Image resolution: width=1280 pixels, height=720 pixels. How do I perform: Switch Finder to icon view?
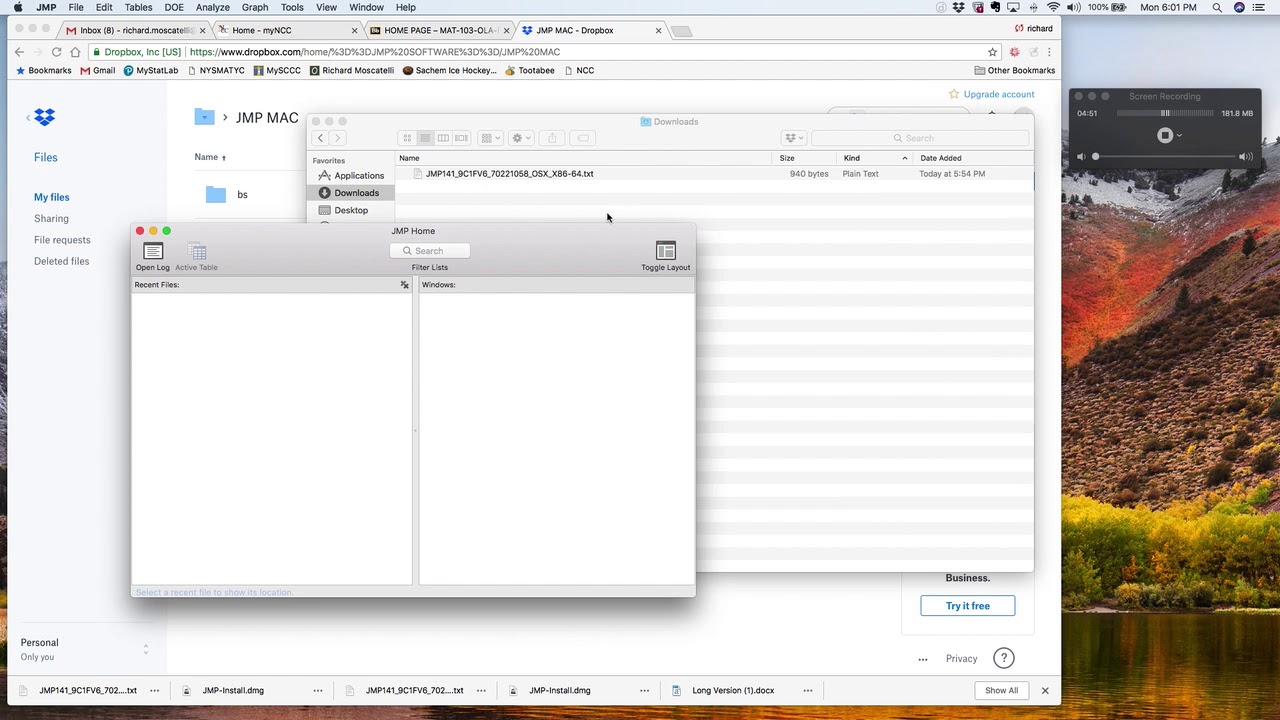407,138
